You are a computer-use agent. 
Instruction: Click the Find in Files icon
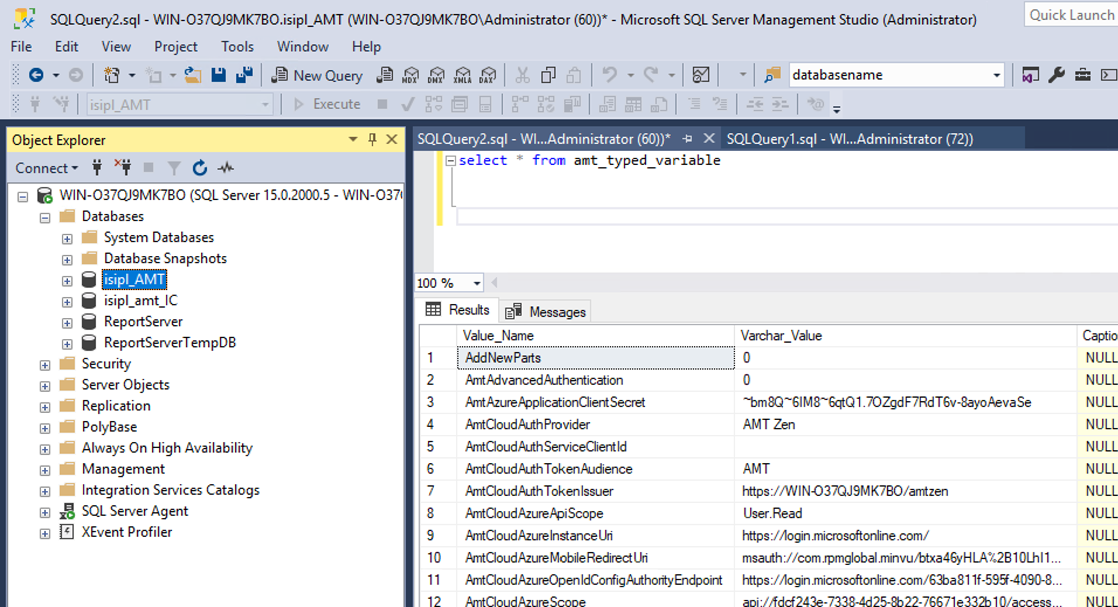point(772,75)
